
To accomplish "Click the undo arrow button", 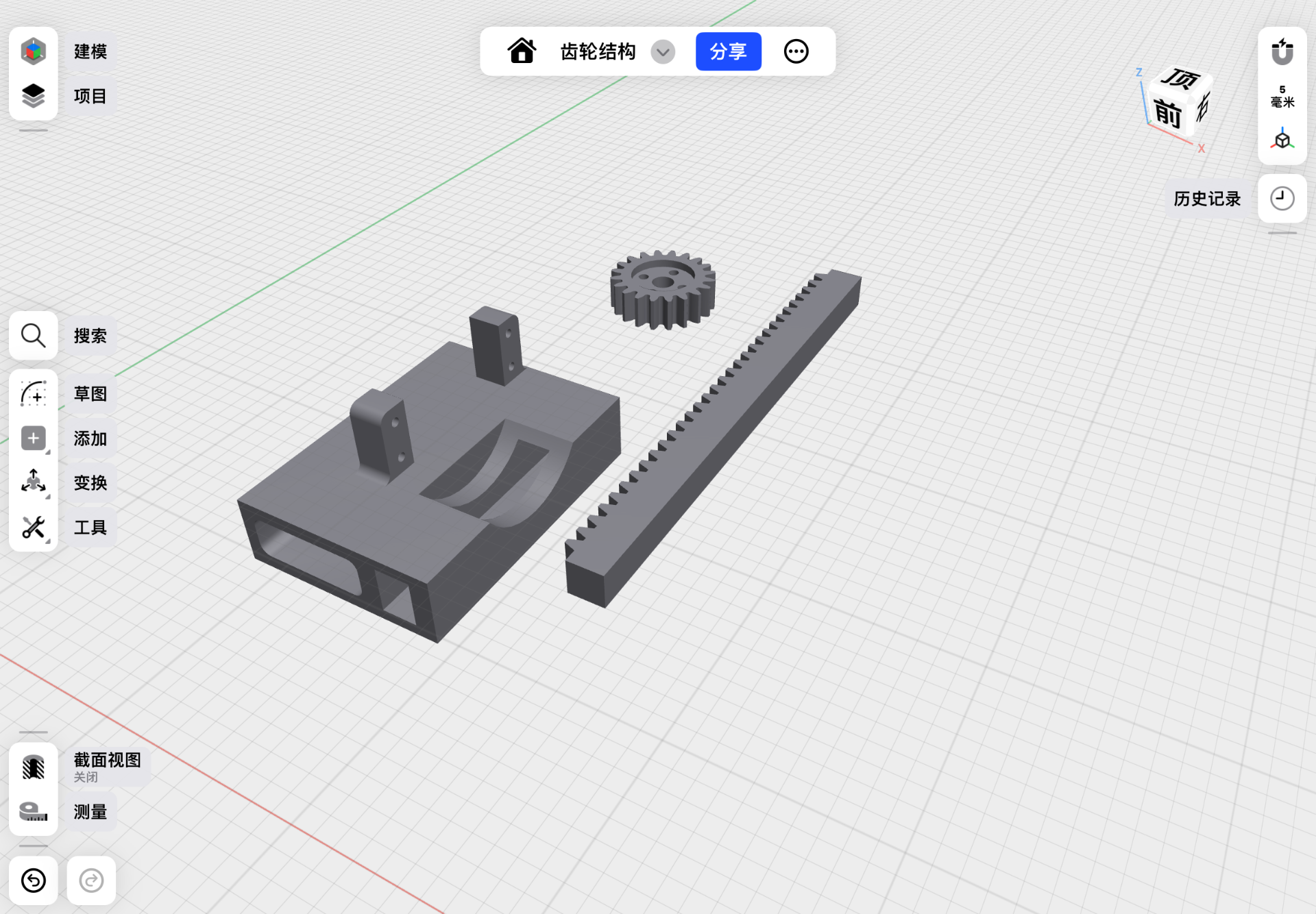I will tap(33, 880).
